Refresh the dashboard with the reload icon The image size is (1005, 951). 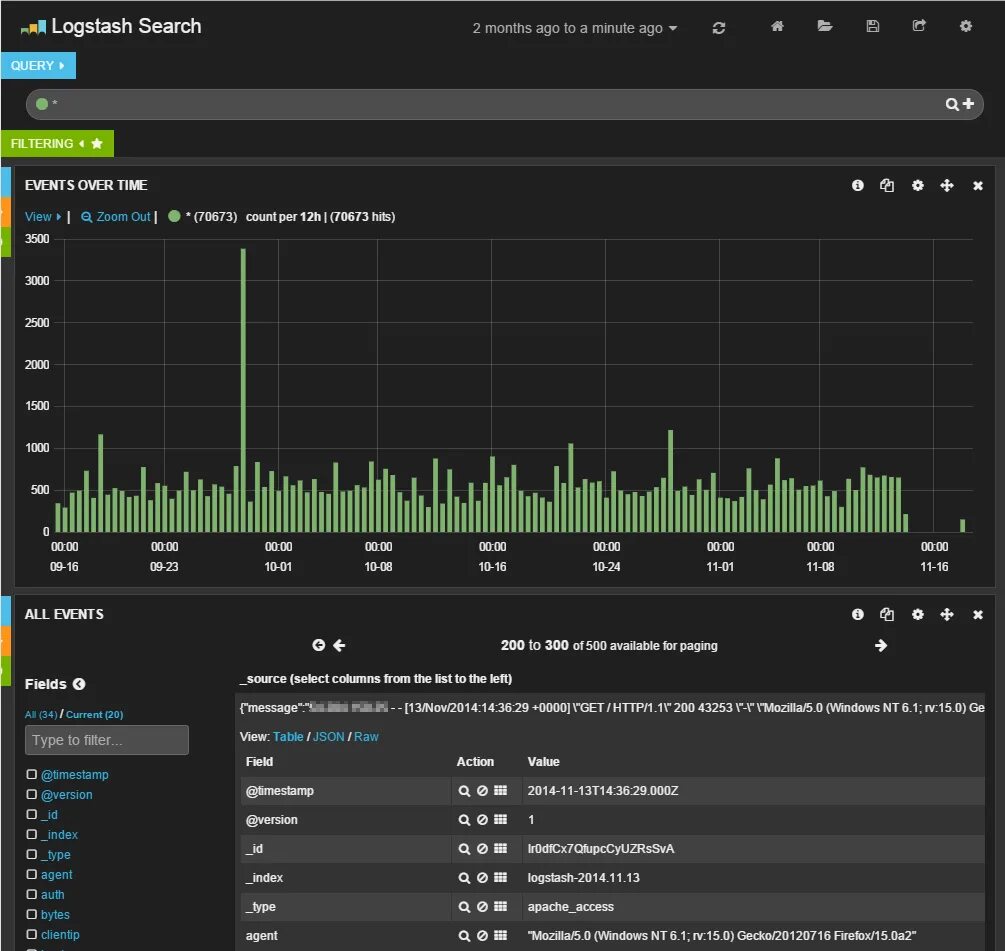point(718,28)
